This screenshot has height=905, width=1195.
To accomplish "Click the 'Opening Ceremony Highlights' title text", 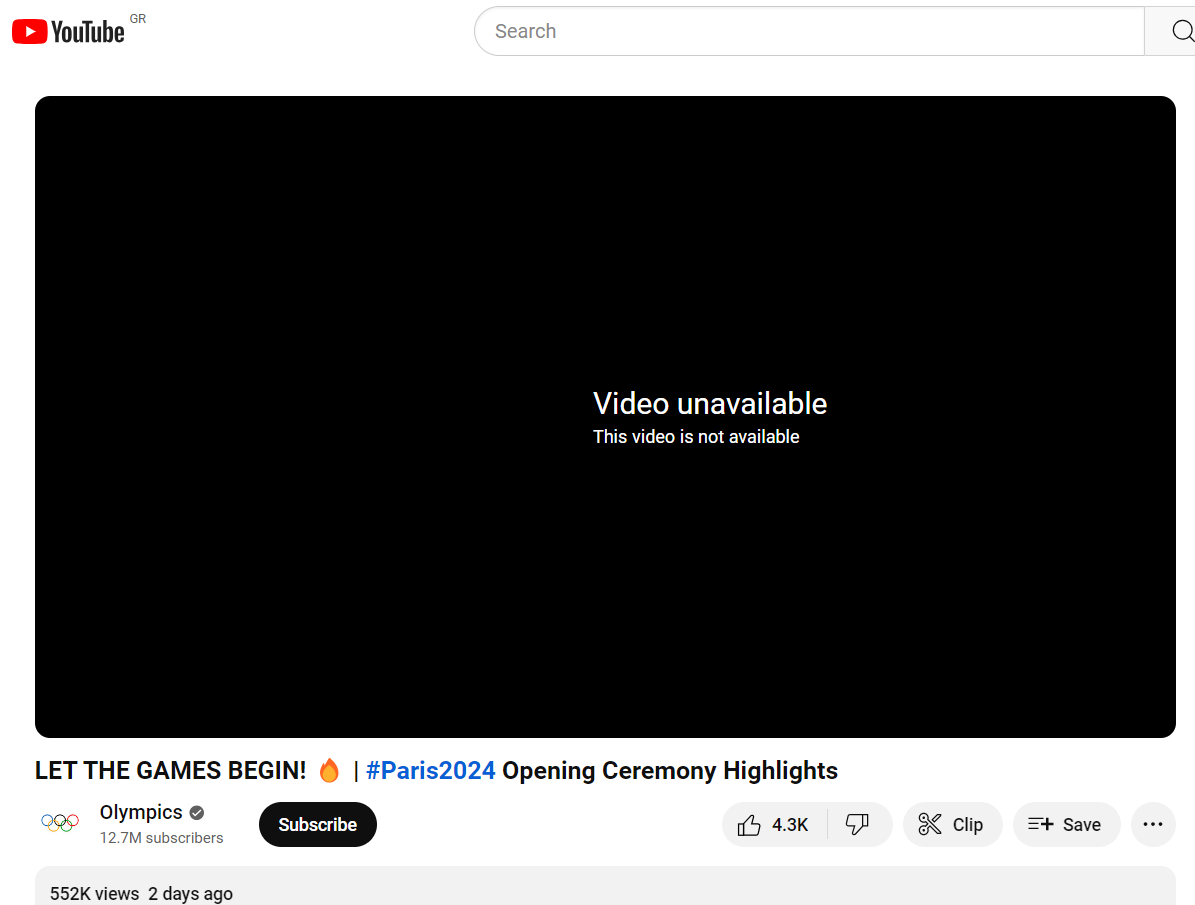I will (669, 771).
